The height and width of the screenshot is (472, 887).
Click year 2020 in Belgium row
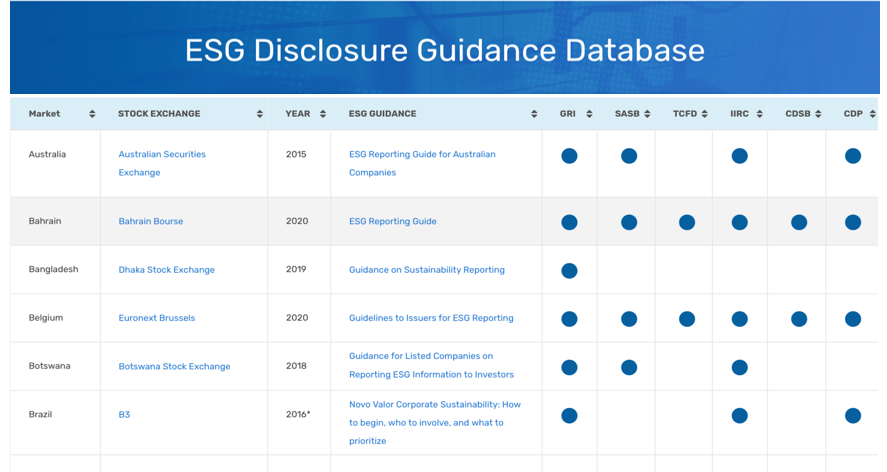[x=297, y=317]
